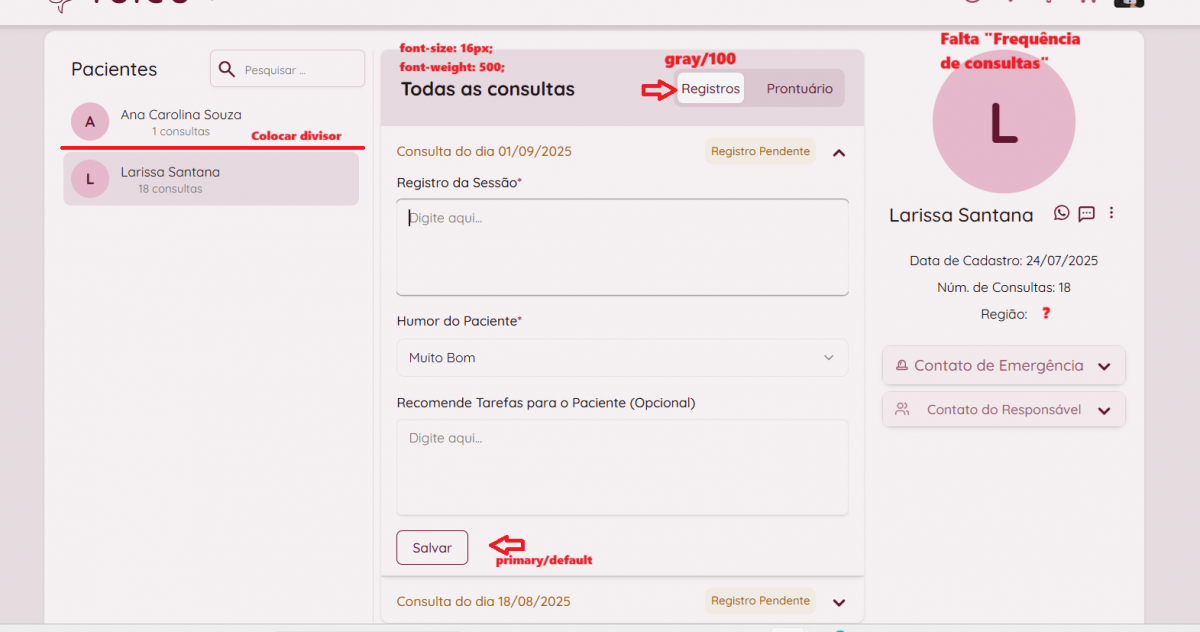Click the people icon on Contato do Responsável
This screenshot has width=1200, height=632.
[902, 409]
